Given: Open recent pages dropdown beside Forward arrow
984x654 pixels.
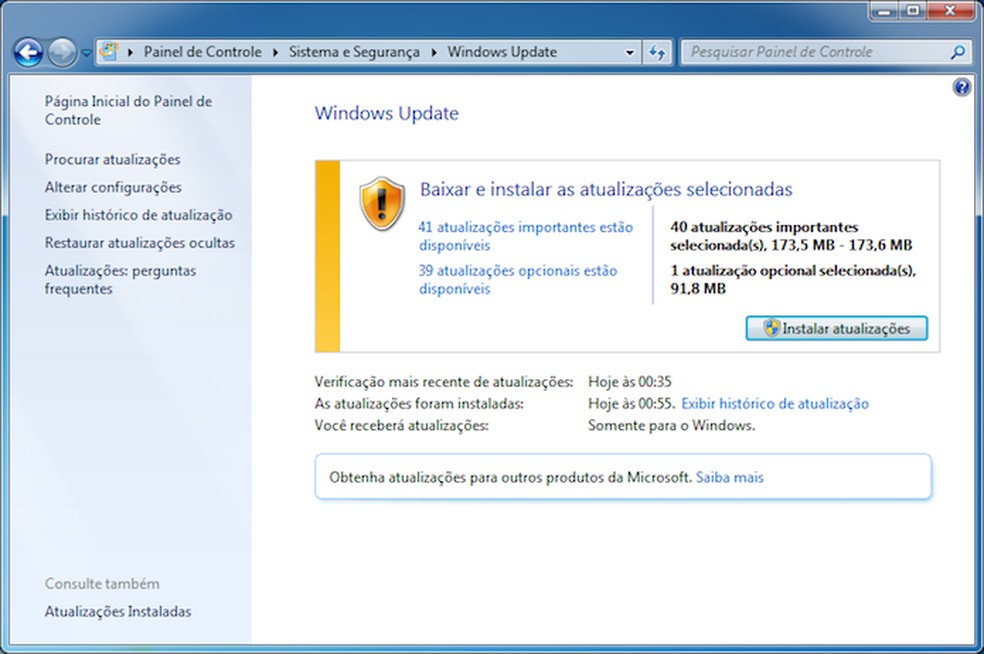Looking at the screenshot, I should 87,53.
